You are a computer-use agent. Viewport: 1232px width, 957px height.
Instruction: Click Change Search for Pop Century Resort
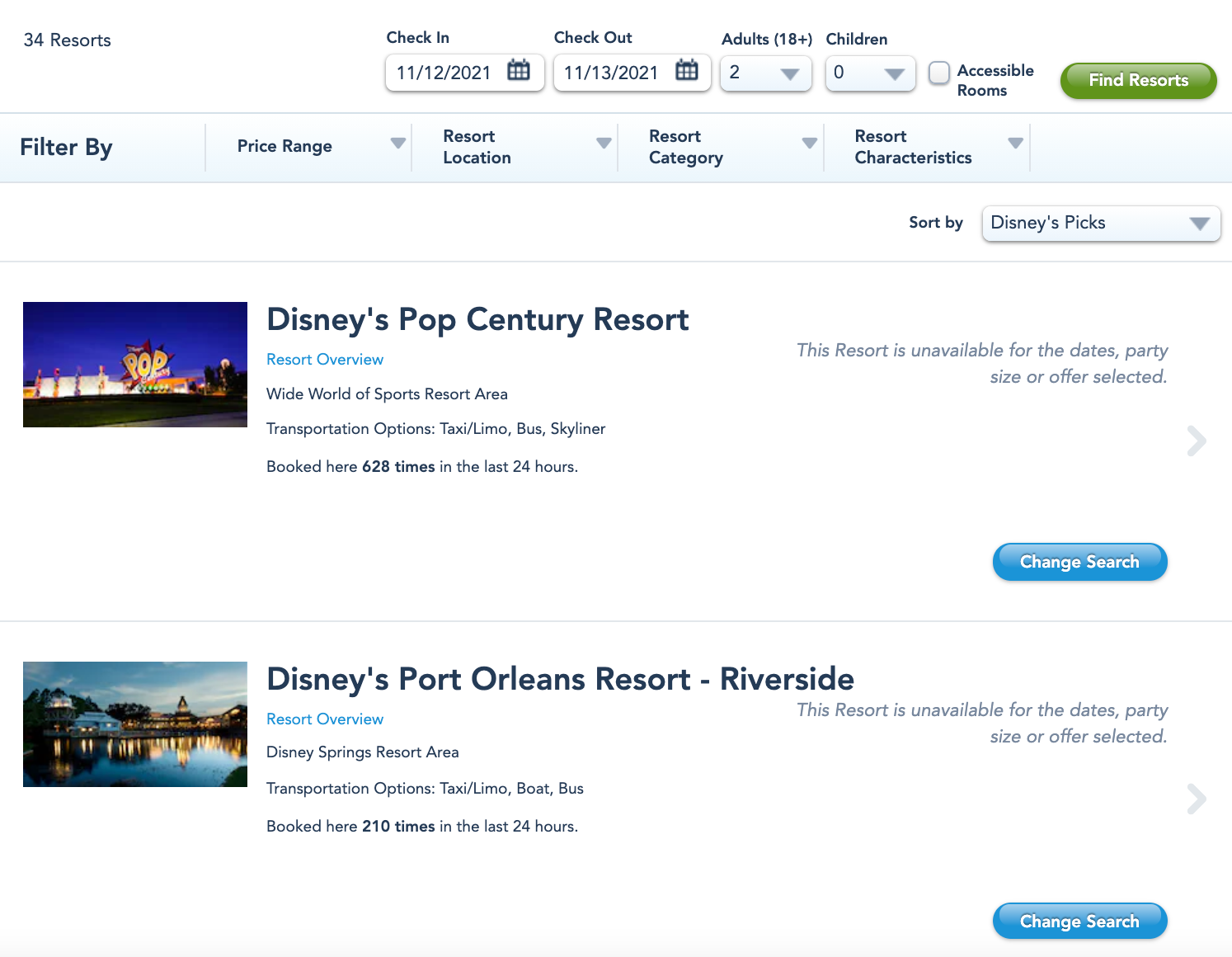[x=1079, y=562]
